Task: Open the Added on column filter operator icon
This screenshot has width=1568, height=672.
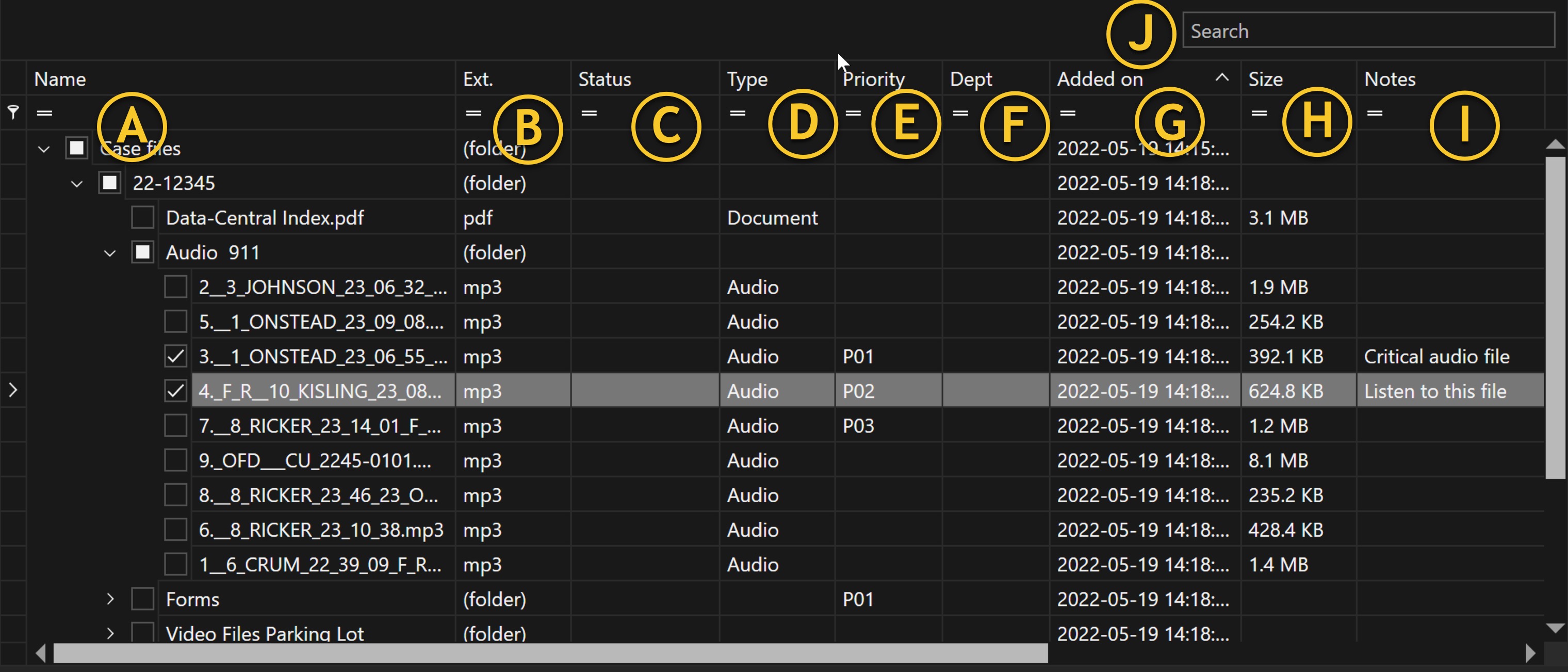Action: click(x=1067, y=113)
